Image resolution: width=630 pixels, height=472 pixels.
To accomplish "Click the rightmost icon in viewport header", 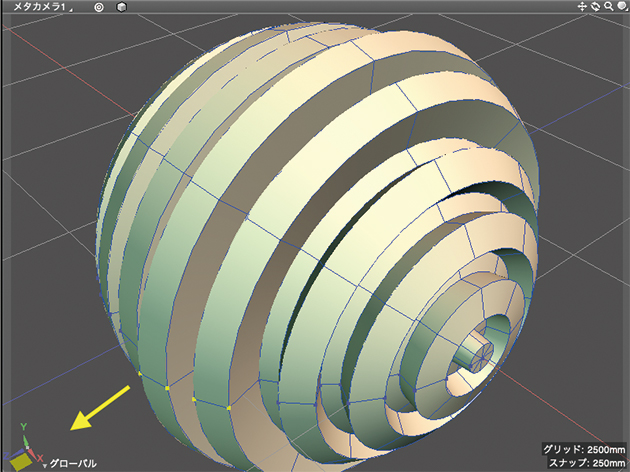I will (621, 7).
